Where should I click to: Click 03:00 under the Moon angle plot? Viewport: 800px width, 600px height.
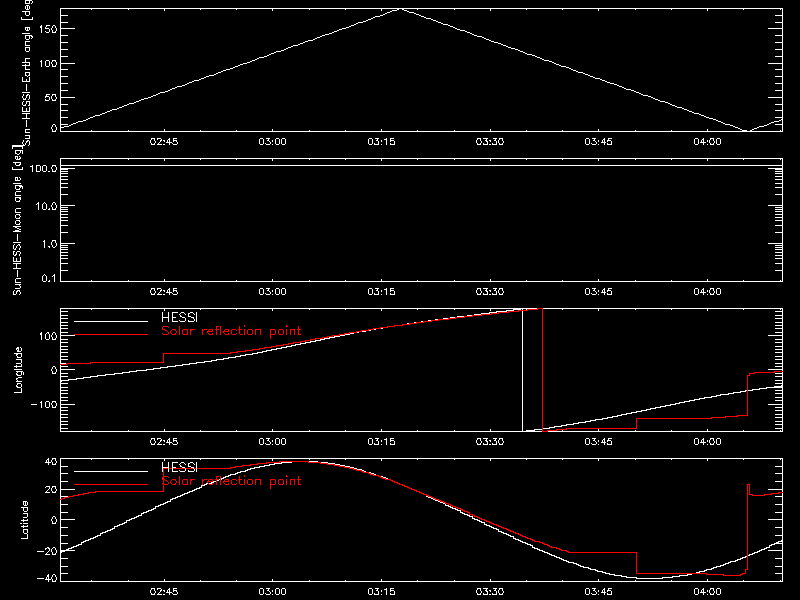tap(272, 292)
